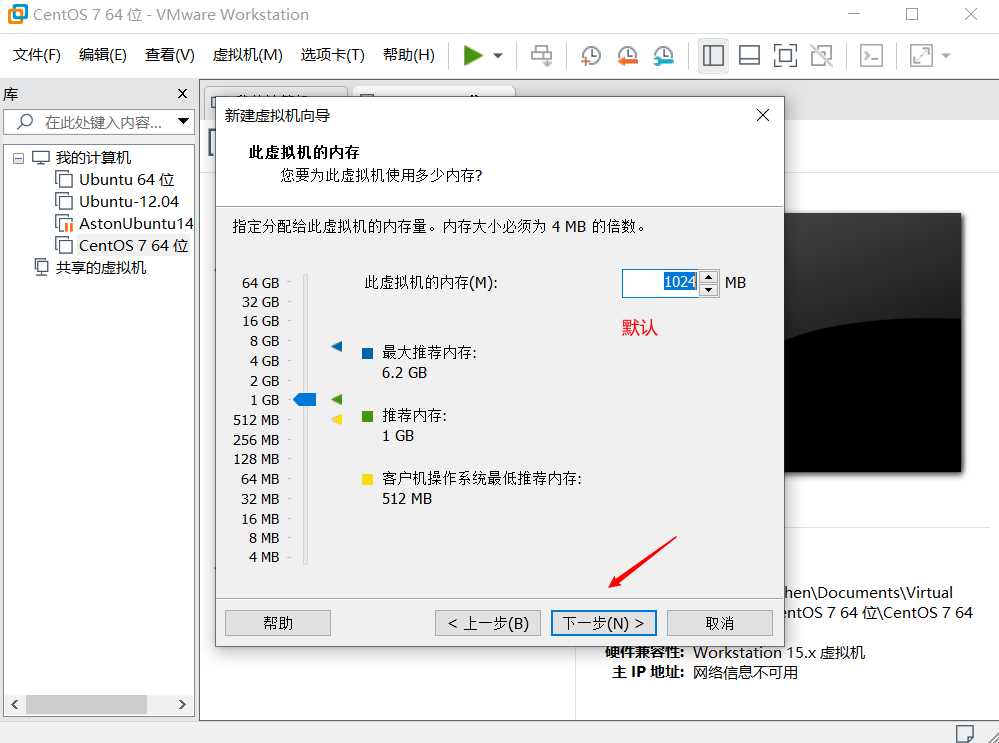Click the yellow minimum recommended memory marker
Screen dimensions: 999x743
(337, 419)
